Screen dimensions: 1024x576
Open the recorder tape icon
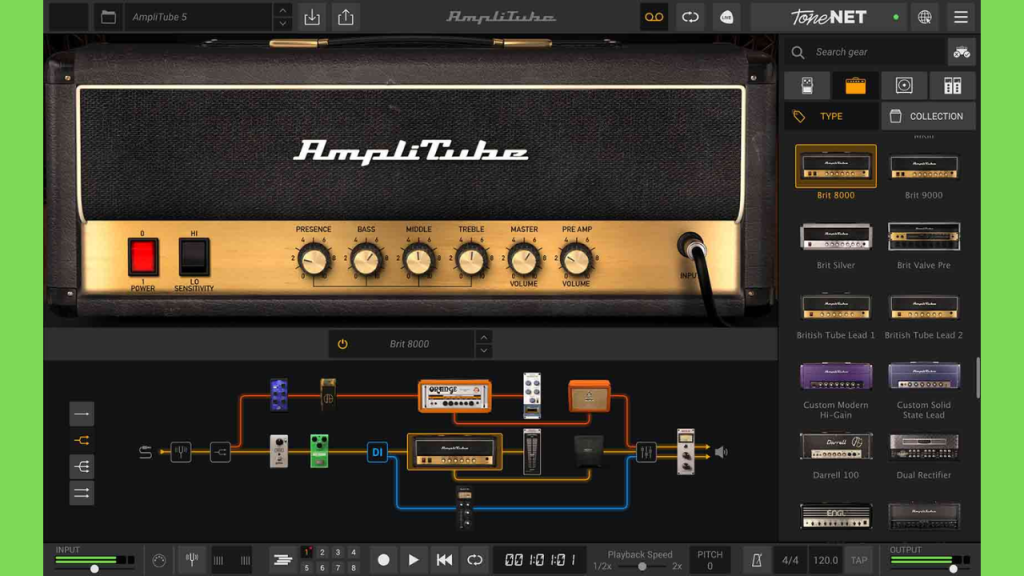[654, 17]
